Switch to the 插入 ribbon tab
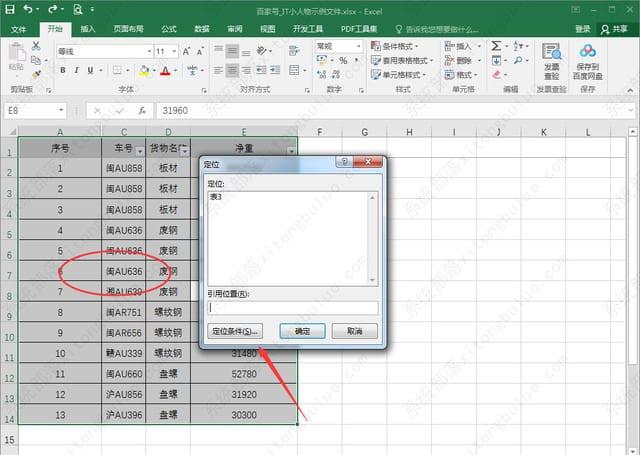The image size is (640, 455). pos(87,29)
